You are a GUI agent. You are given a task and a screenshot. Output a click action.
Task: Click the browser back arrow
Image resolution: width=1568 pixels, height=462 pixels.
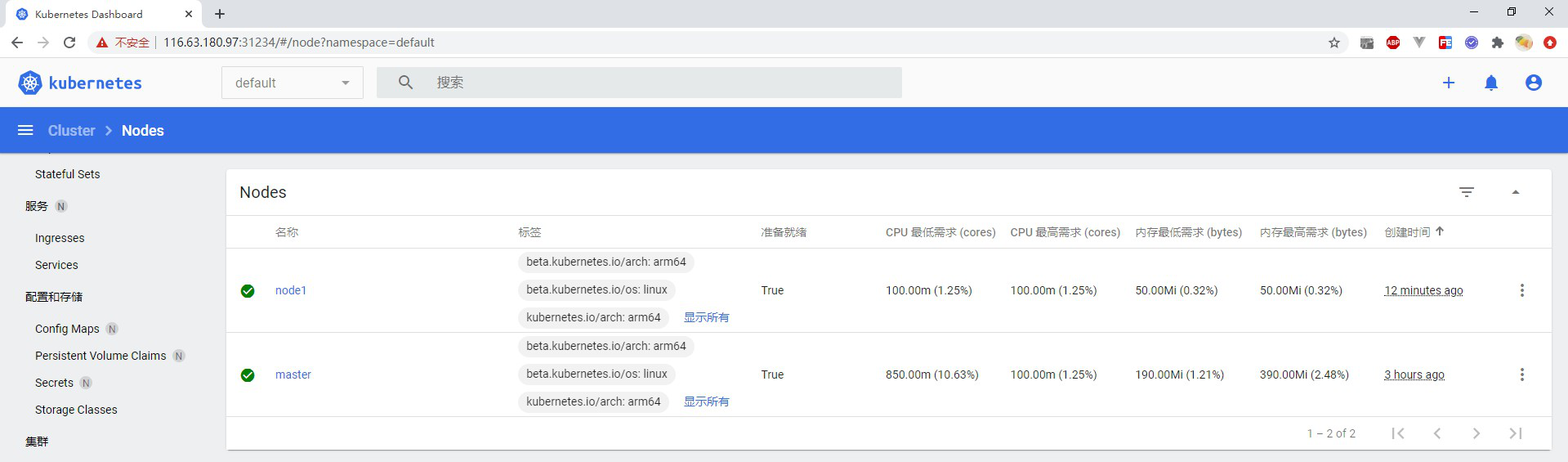tap(17, 43)
